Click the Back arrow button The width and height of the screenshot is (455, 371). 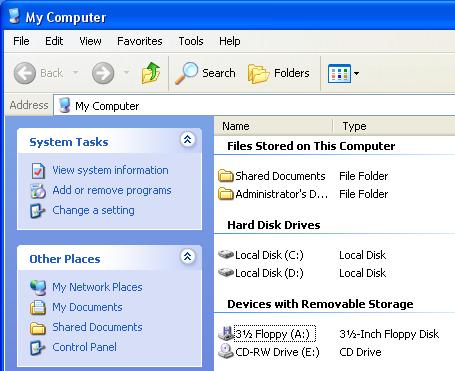click(25, 73)
